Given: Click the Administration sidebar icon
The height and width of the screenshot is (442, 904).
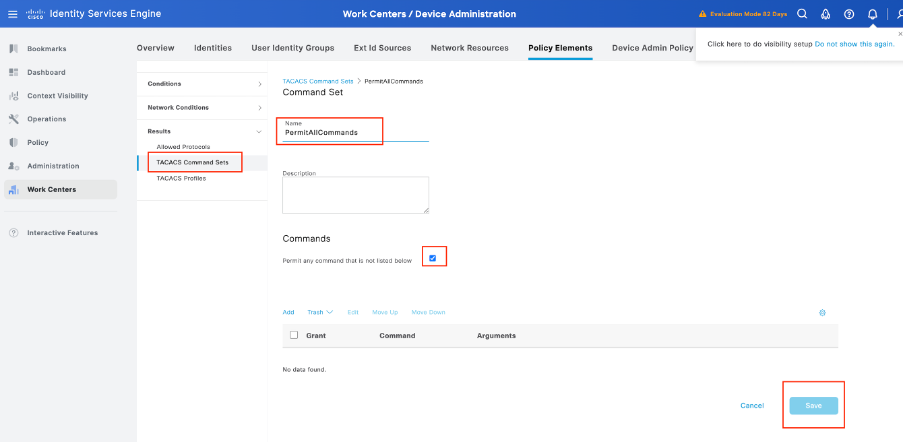Looking at the screenshot, I should (14, 166).
